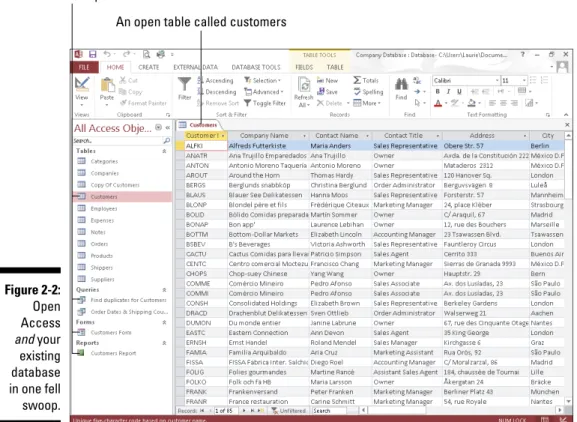Click the Undo arrow in quick access toolbar

coord(107,54)
